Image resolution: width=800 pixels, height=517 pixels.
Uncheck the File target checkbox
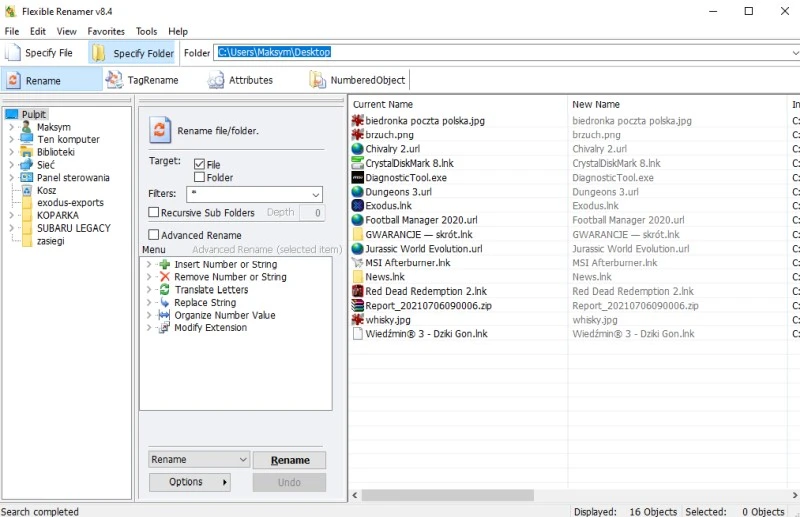(200, 164)
